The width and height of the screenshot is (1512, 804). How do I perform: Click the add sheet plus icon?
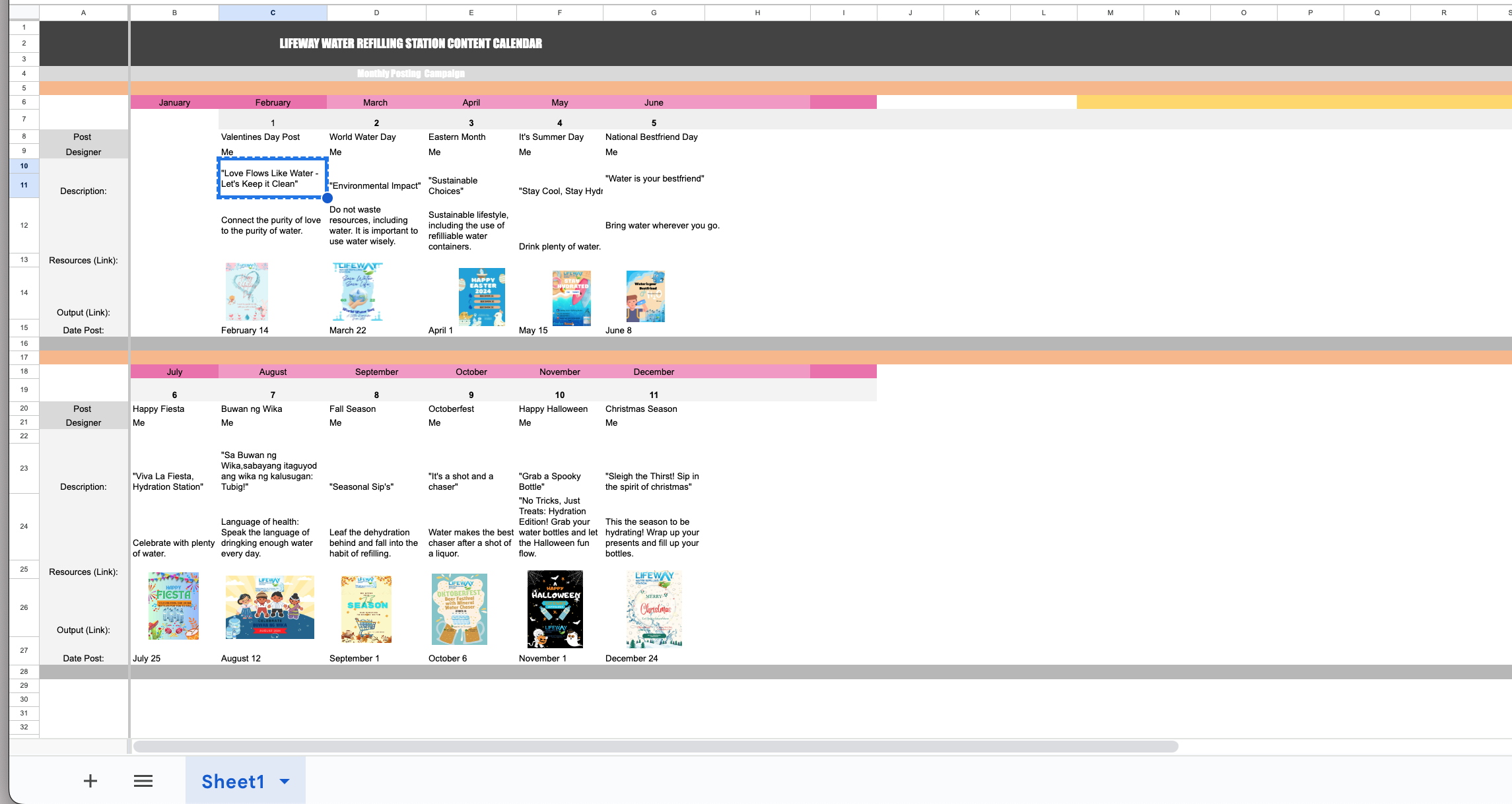(x=90, y=781)
